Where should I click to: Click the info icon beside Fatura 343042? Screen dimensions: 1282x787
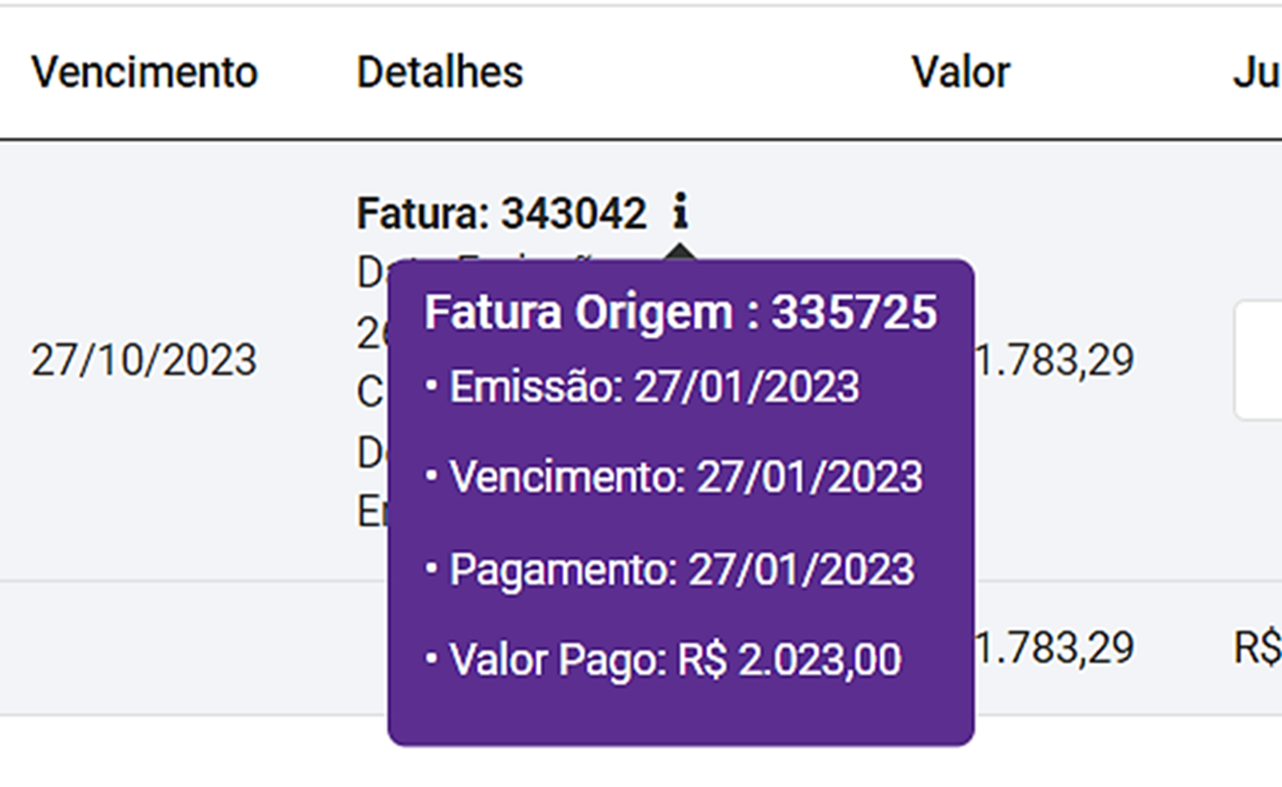point(680,211)
